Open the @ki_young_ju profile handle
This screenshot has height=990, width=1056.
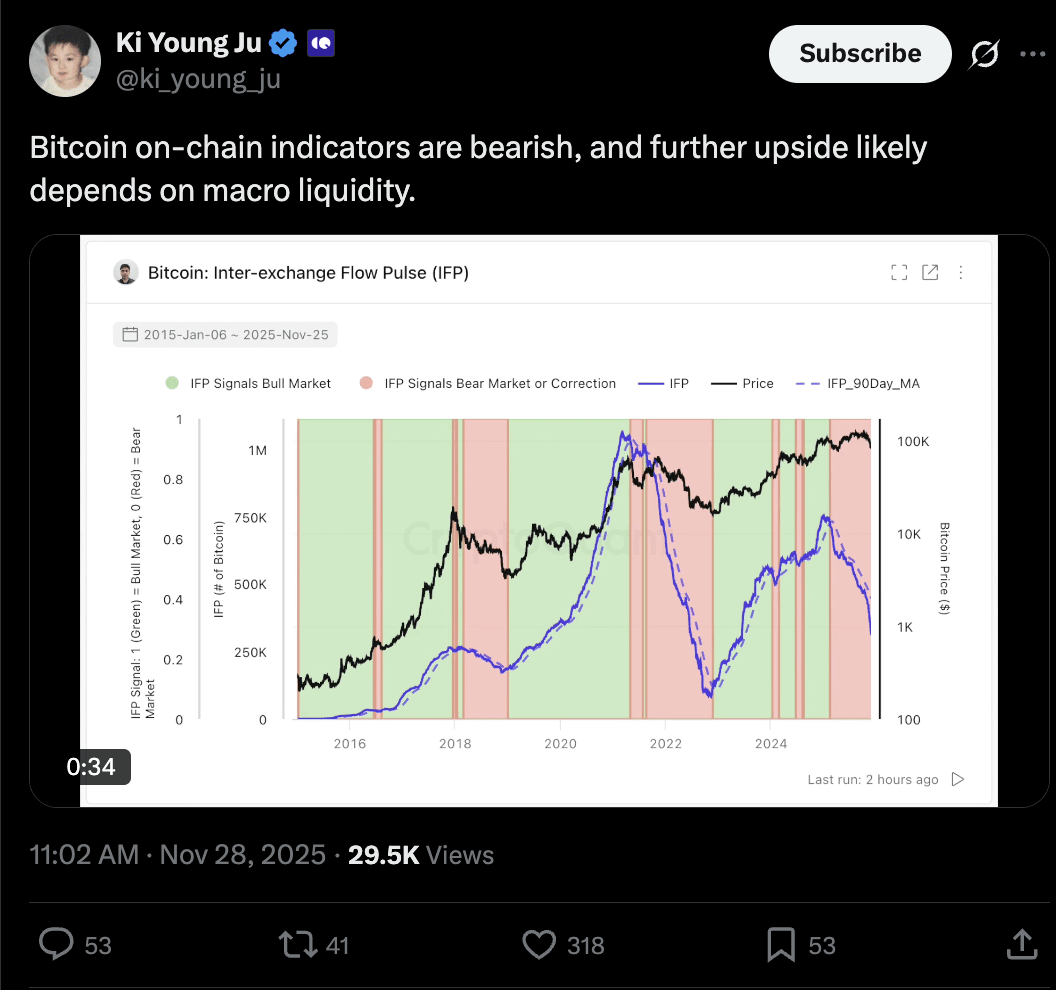[x=198, y=80]
